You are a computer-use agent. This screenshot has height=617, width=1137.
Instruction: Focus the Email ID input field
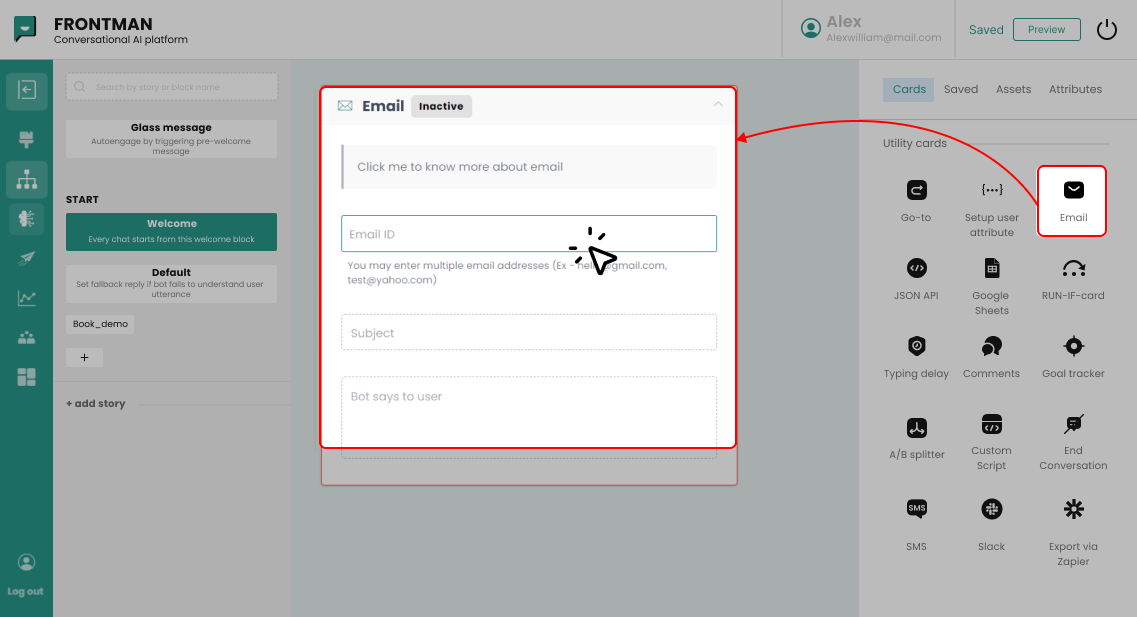[x=460, y=234]
